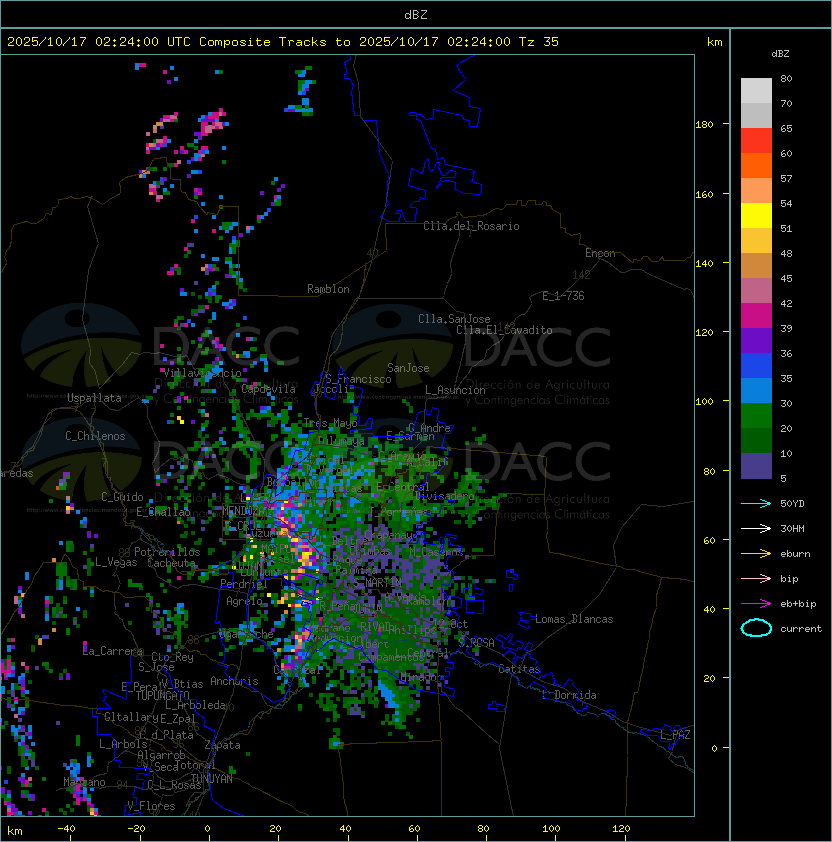The height and width of the screenshot is (842, 832).
Task: Select the grey swatch between 70 and 65
Action: pos(756,115)
